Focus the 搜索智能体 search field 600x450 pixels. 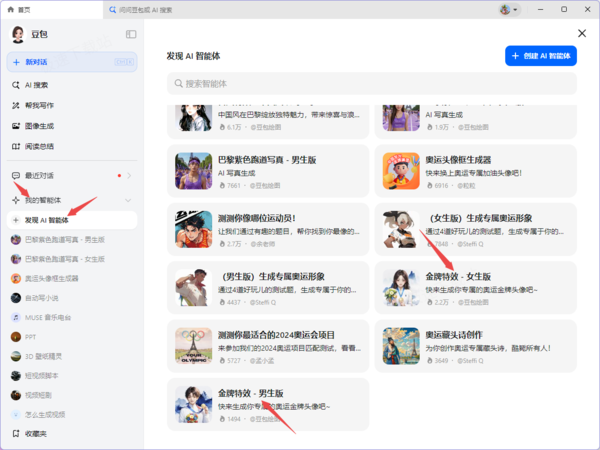point(372,83)
